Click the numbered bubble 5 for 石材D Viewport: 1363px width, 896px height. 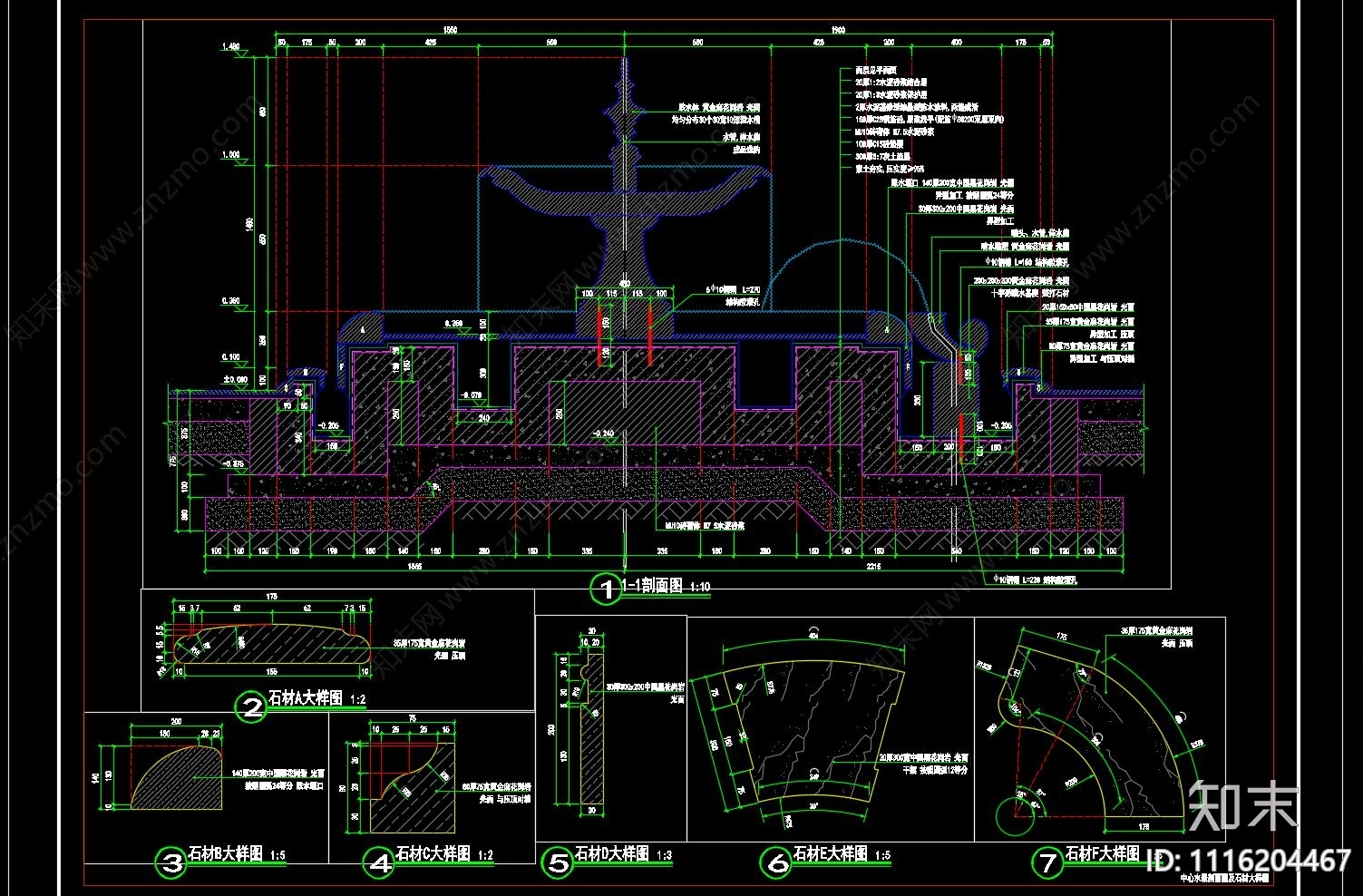pos(557,862)
